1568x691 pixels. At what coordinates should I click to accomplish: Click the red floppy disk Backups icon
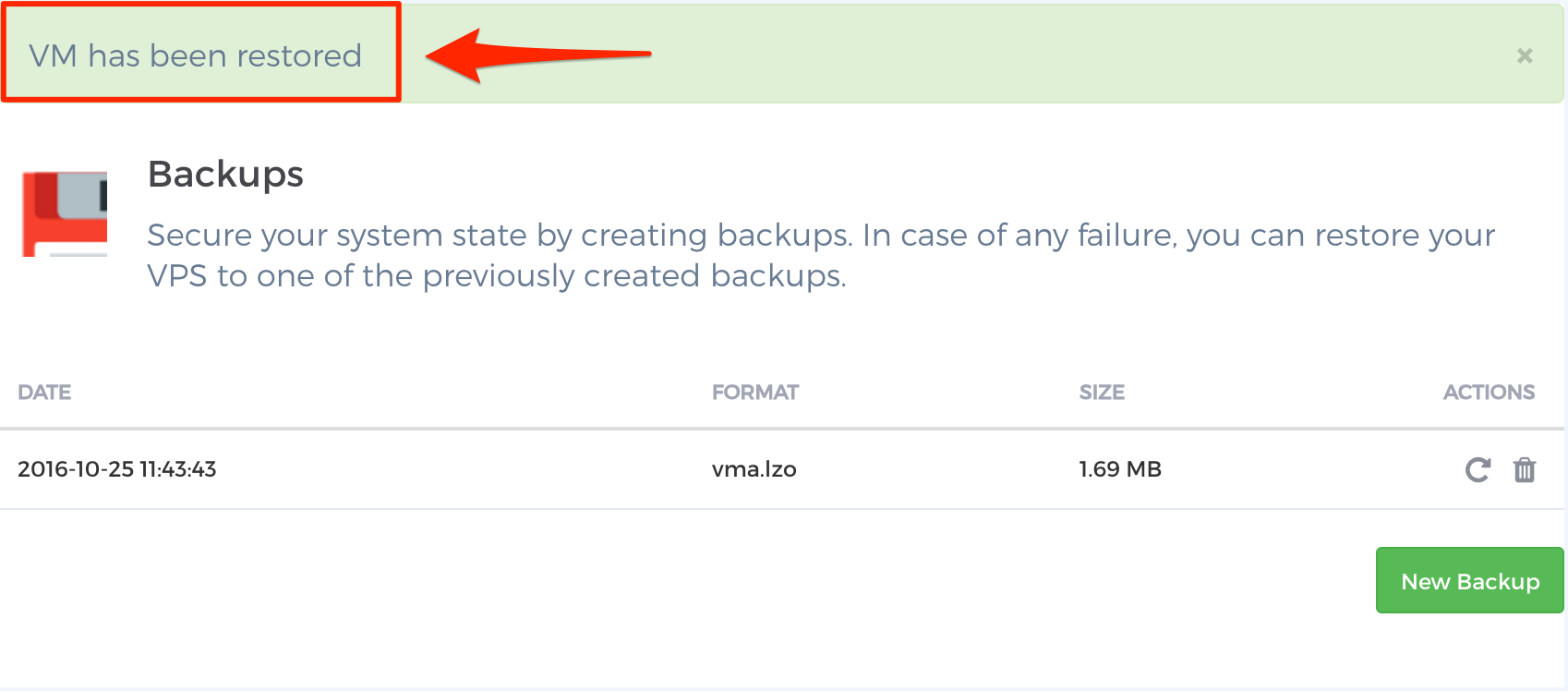tap(65, 213)
